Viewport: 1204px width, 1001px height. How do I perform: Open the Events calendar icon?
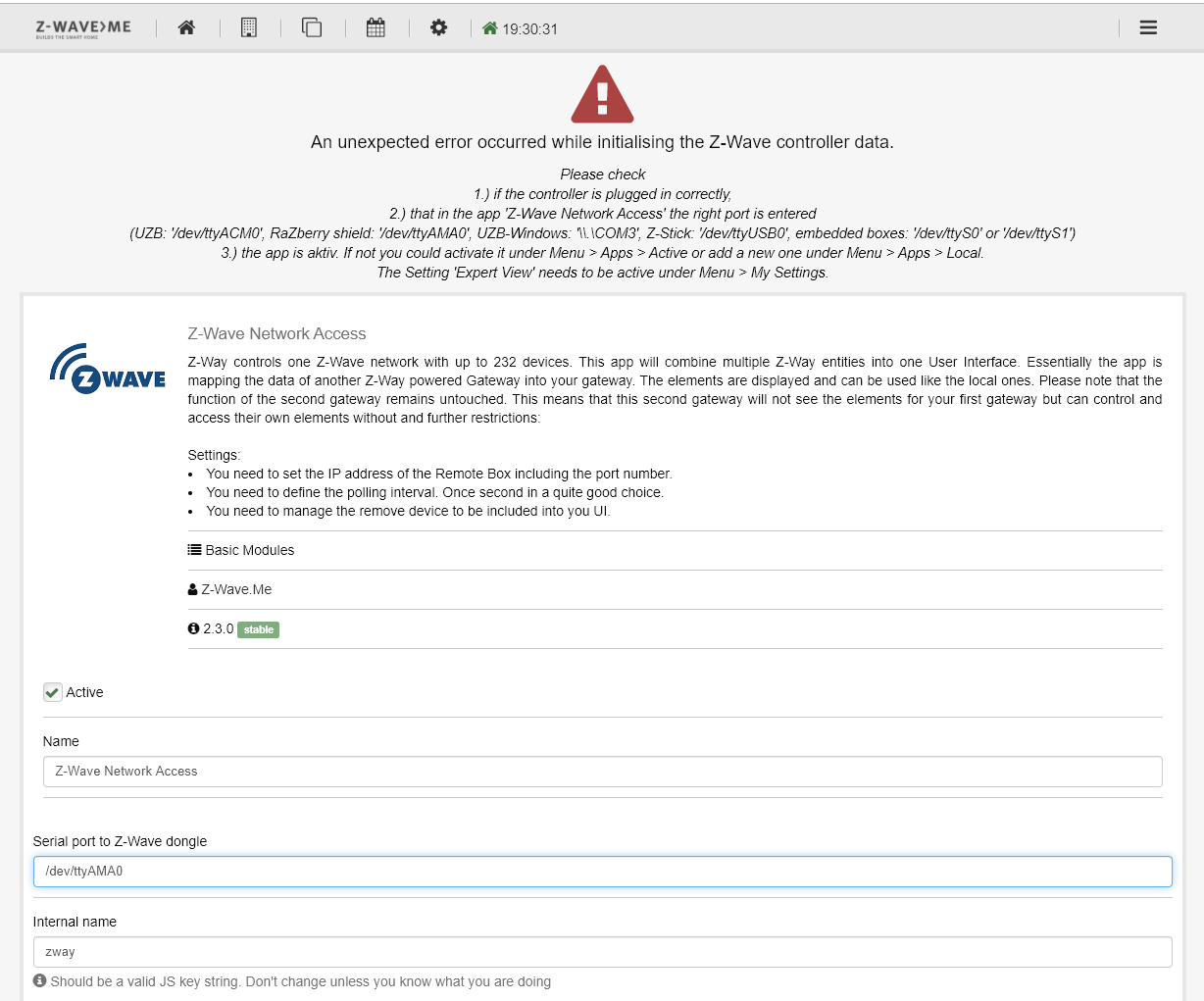376,27
